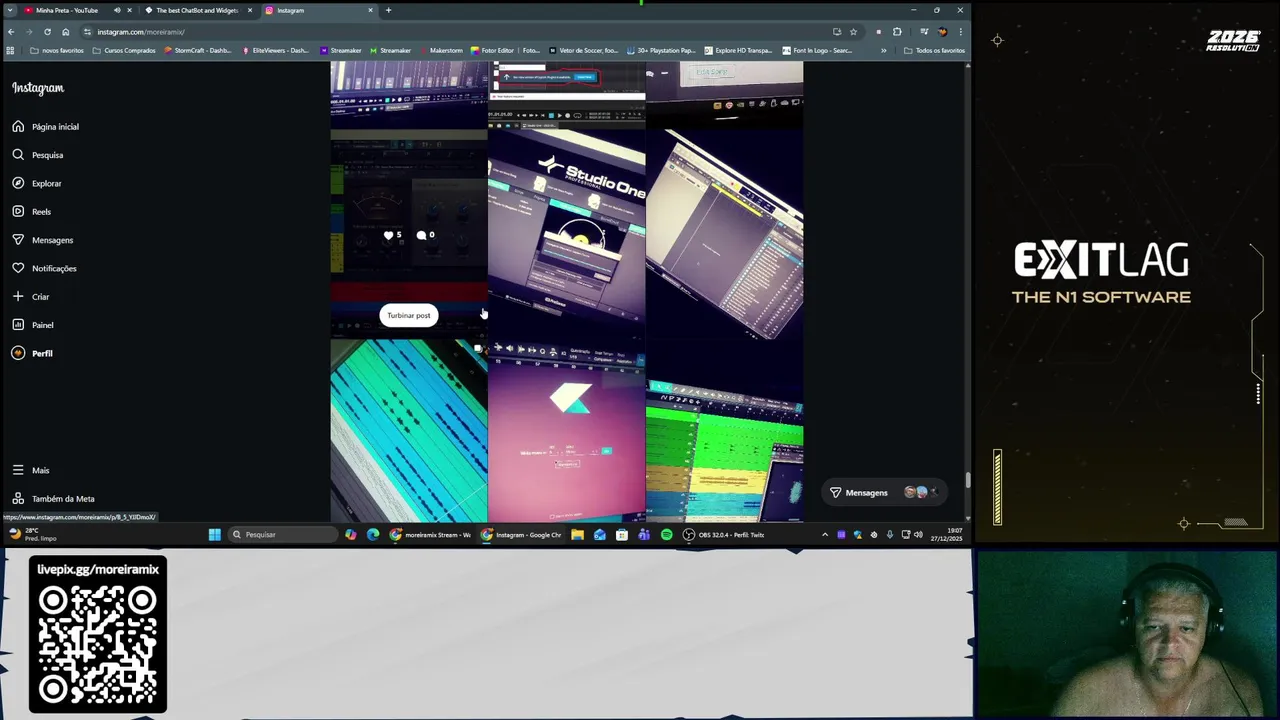
Task: Mute the YouTube tab audio icon
Action: [x=117, y=10]
